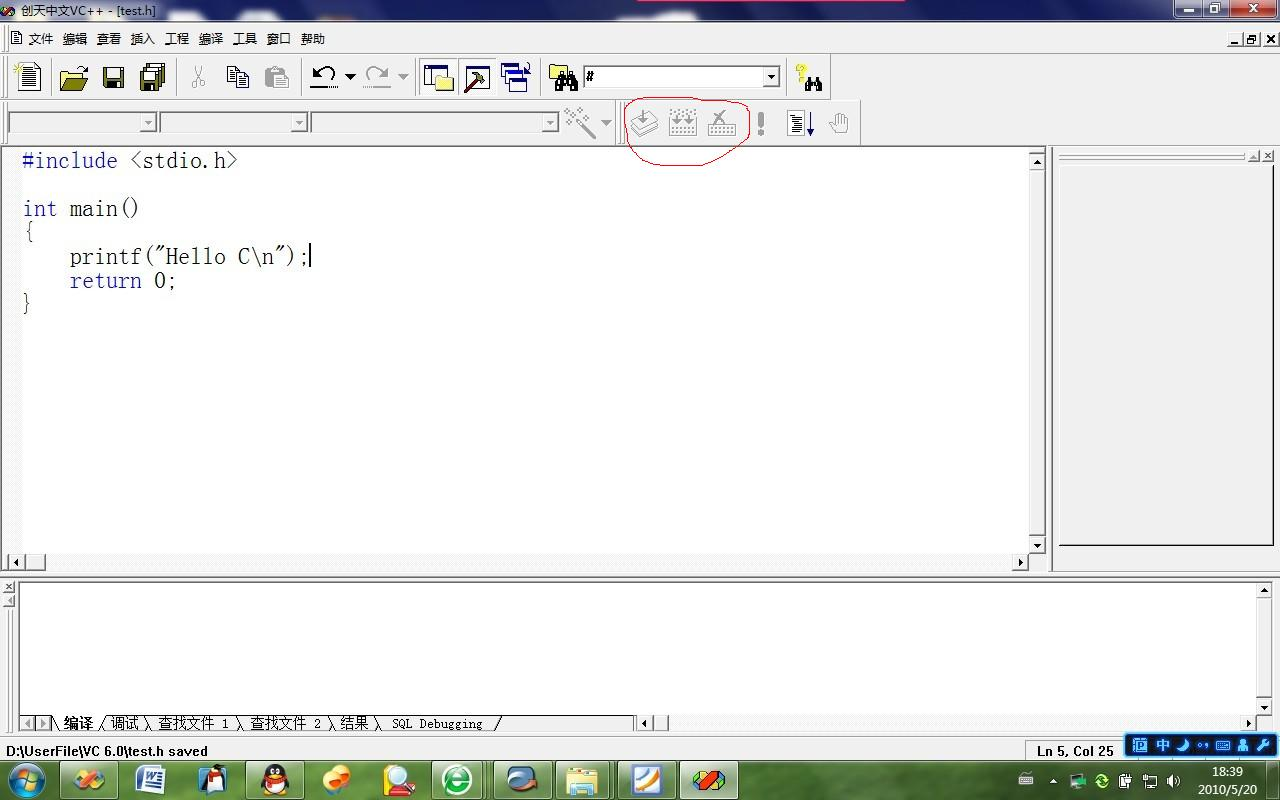Toggle the Workspace window
The image size is (1280, 800).
(x=438, y=77)
